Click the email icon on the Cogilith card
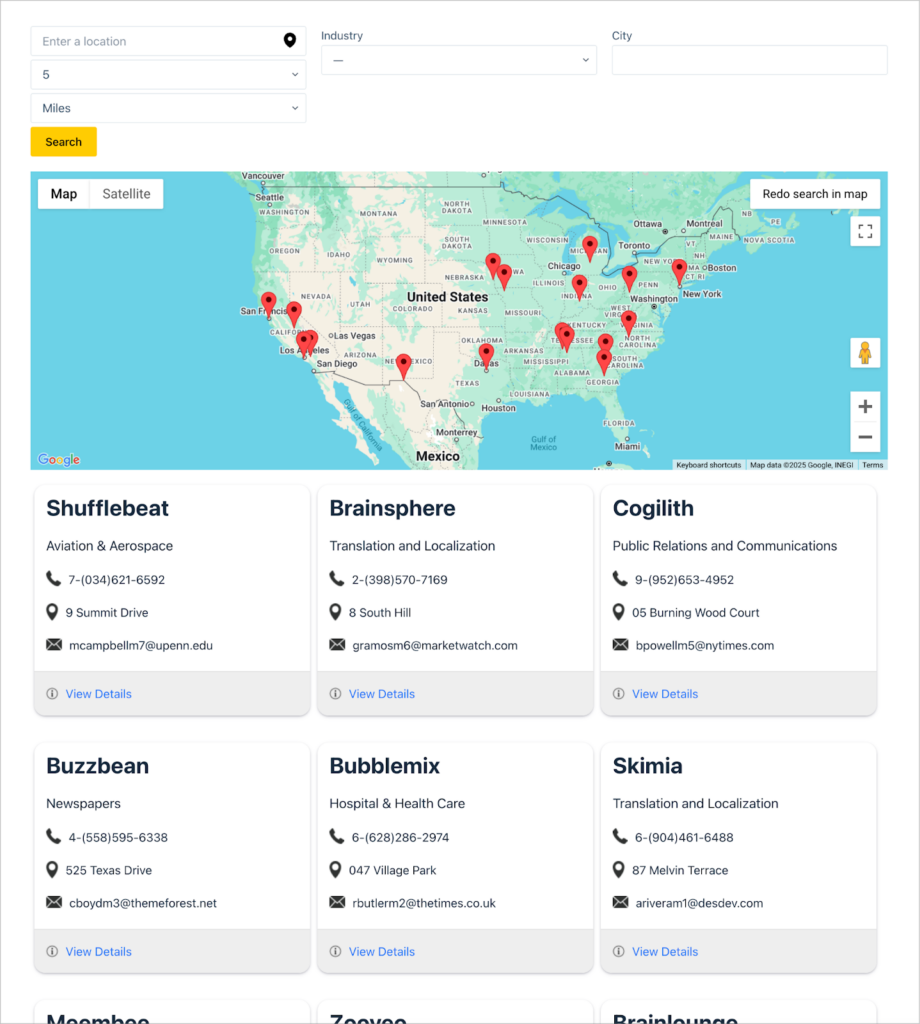Screen dimensions: 920x1024 tap(621, 645)
